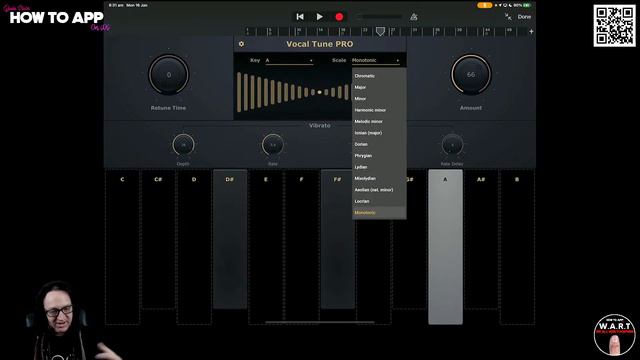The width and height of the screenshot is (640, 360).
Task: Click the playhead marker on the ruler
Action: pos(380,31)
